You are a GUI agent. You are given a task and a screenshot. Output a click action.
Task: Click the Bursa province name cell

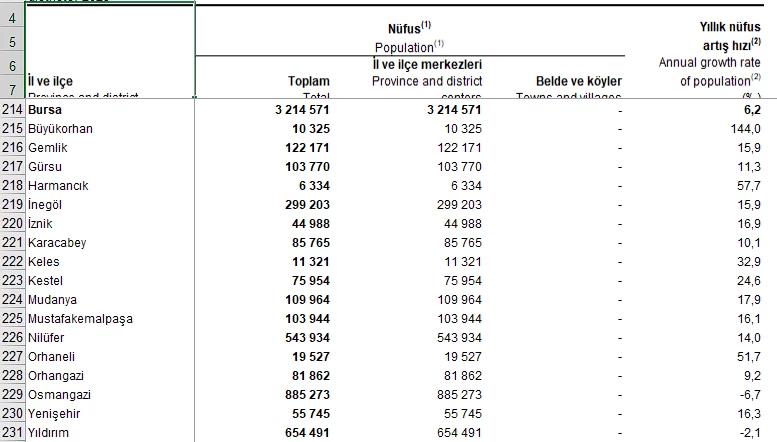(x=110, y=110)
